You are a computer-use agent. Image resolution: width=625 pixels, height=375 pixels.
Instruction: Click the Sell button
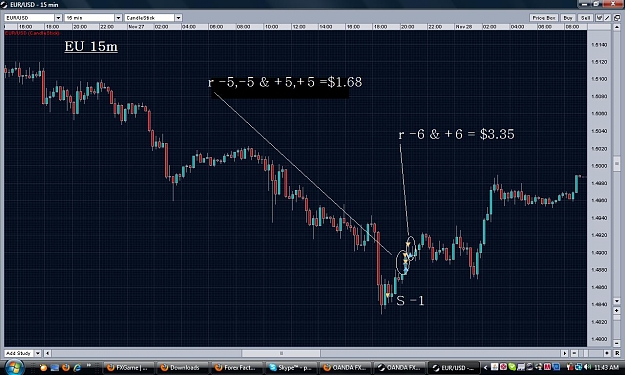586,18
